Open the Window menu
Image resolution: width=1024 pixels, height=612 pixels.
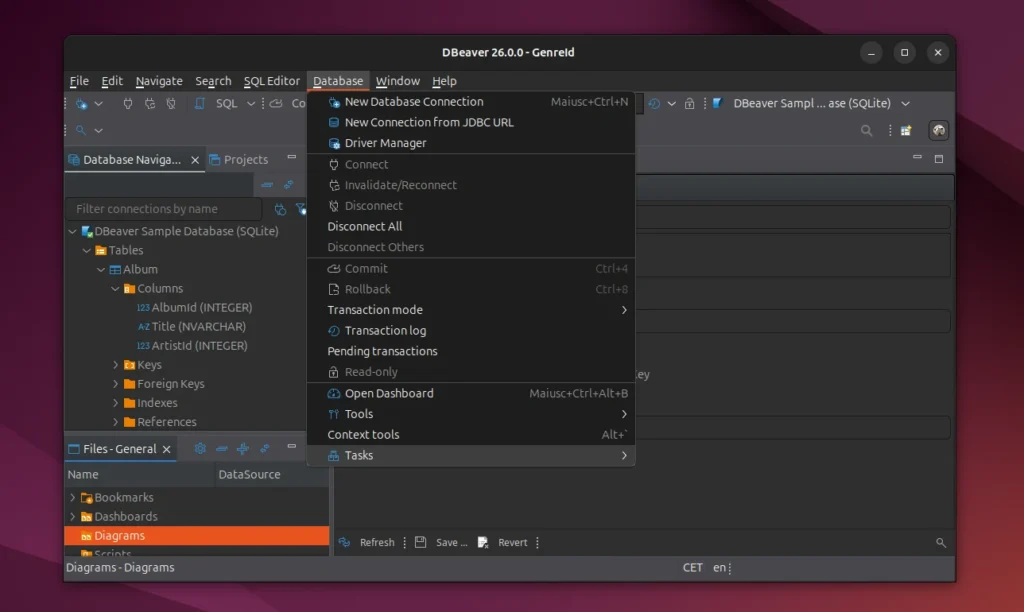point(397,81)
